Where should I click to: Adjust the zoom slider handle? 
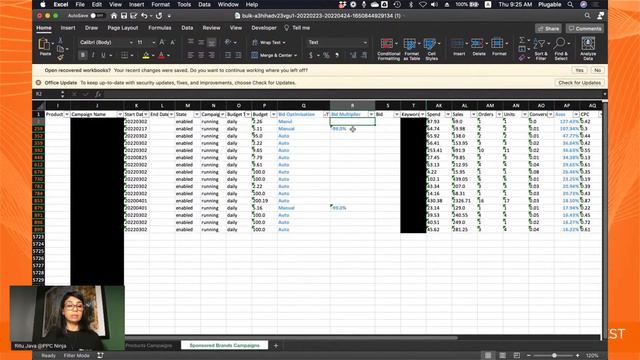click(x=554, y=356)
